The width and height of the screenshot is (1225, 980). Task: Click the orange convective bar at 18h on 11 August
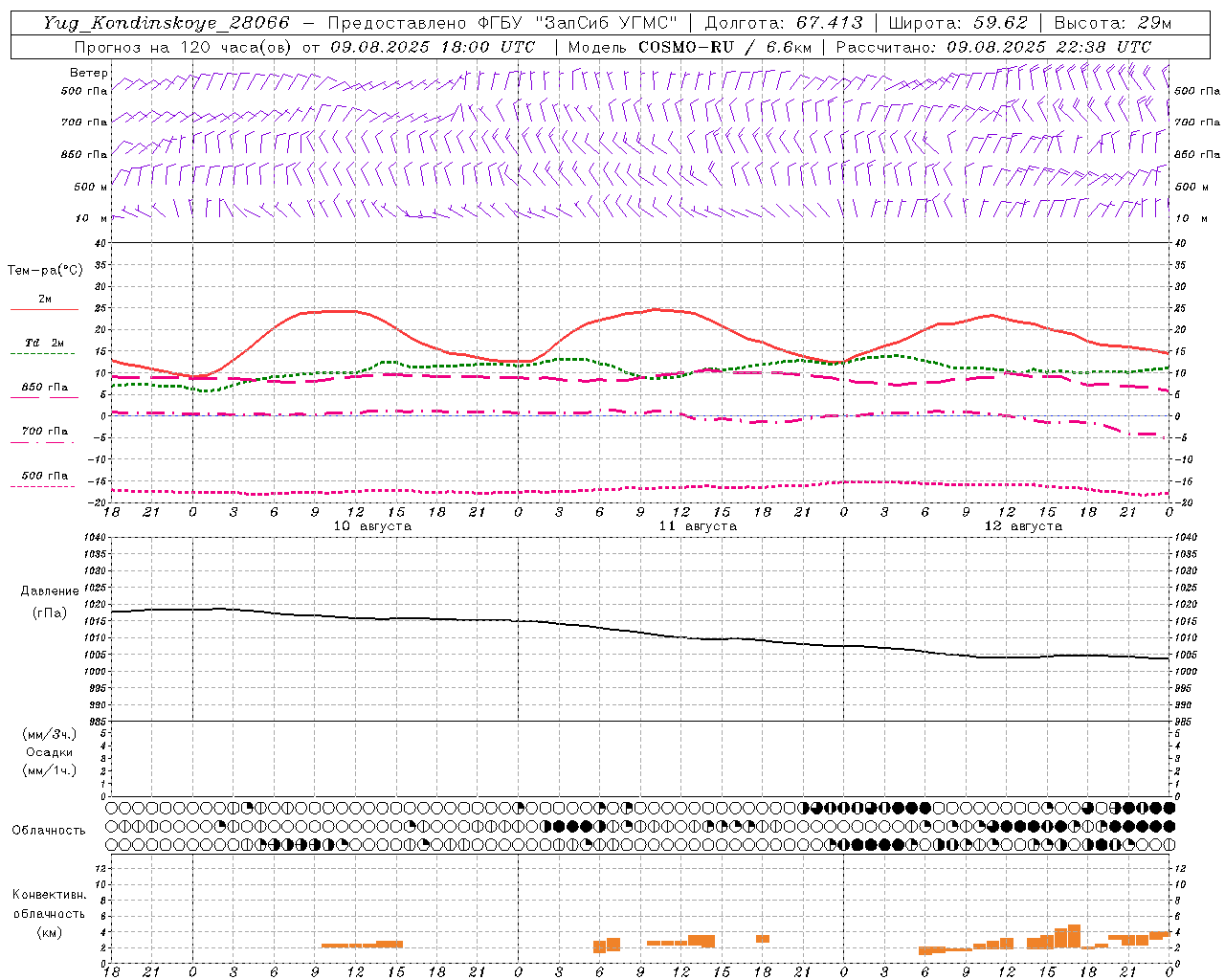763,939
